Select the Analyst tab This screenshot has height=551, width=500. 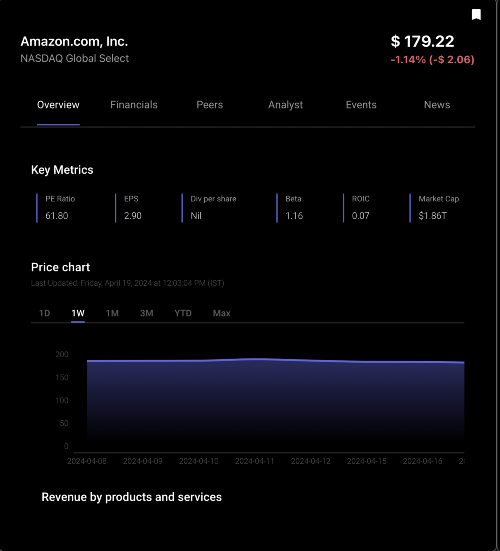click(x=285, y=105)
